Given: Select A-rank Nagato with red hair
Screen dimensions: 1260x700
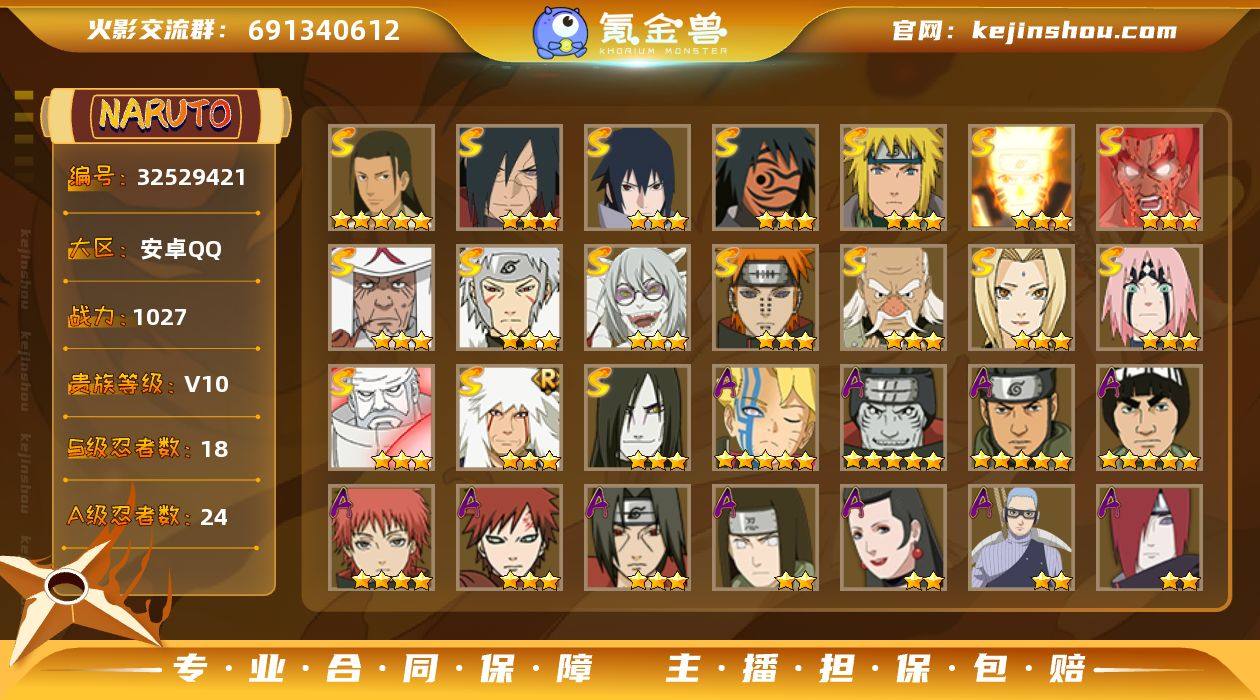Looking at the screenshot, I should (x=1150, y=538).
